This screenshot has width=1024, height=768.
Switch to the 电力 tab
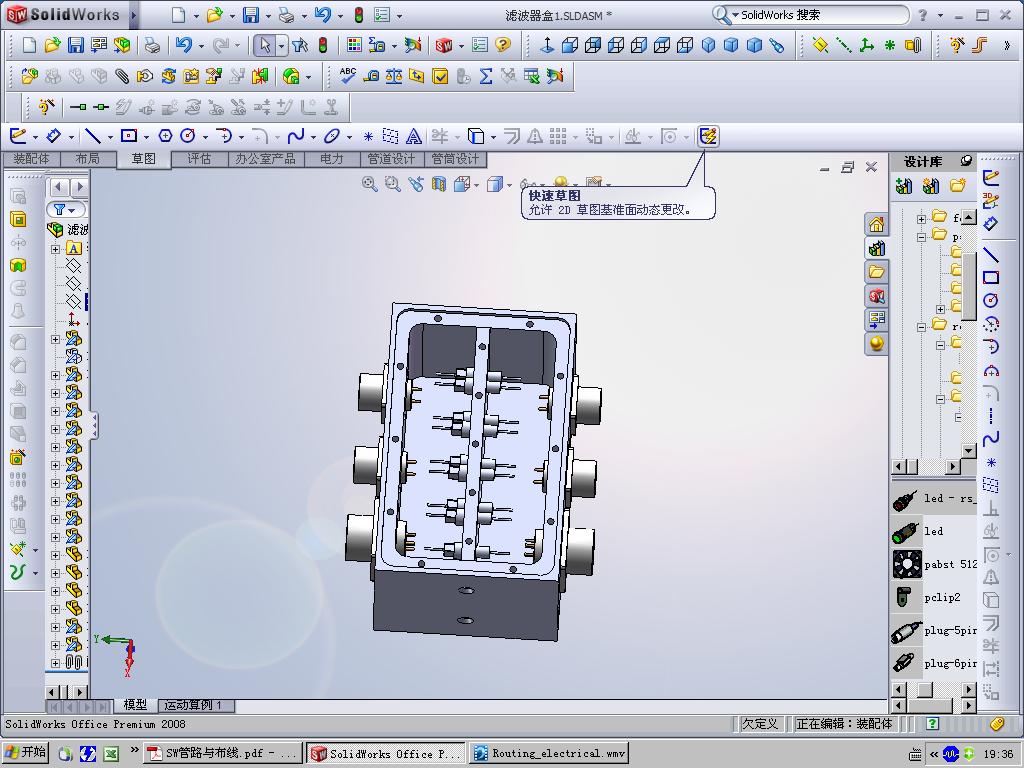[x=332, y=159]
